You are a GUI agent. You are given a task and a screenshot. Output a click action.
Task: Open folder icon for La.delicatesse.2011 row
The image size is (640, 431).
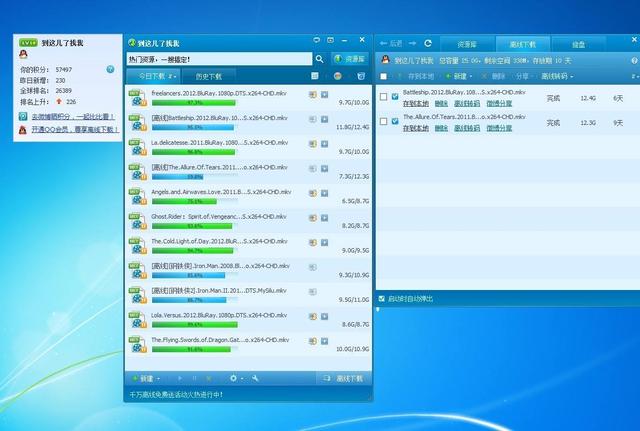click(313, 144)
